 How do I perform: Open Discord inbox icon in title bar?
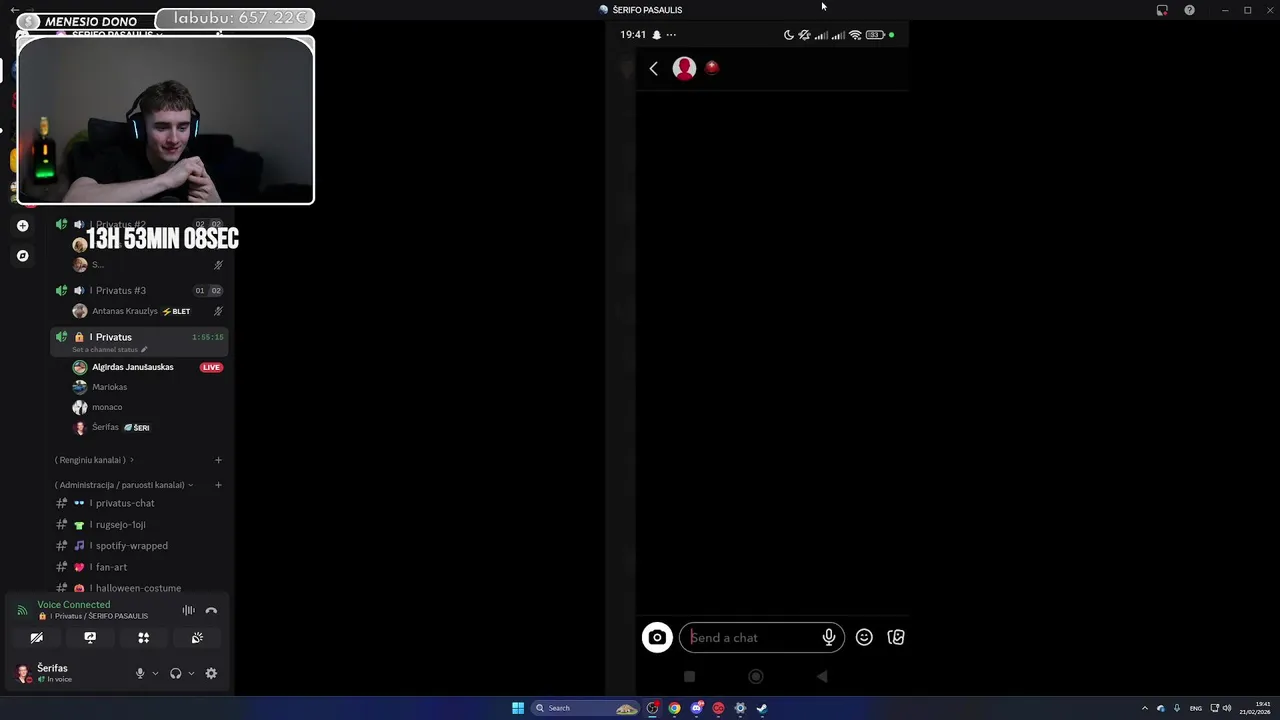(x=1162, y=10)
